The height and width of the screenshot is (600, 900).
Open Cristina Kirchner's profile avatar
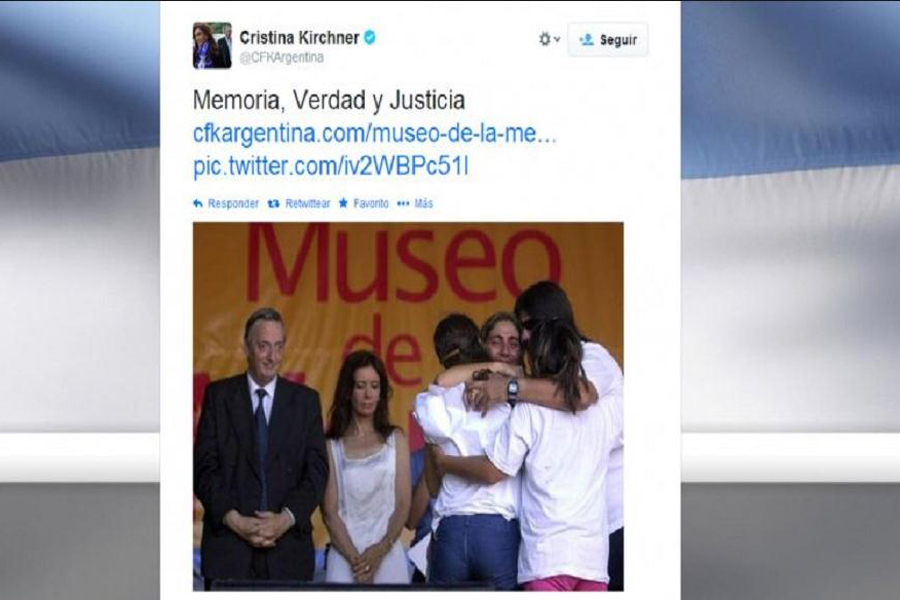(x=212, y=45)
